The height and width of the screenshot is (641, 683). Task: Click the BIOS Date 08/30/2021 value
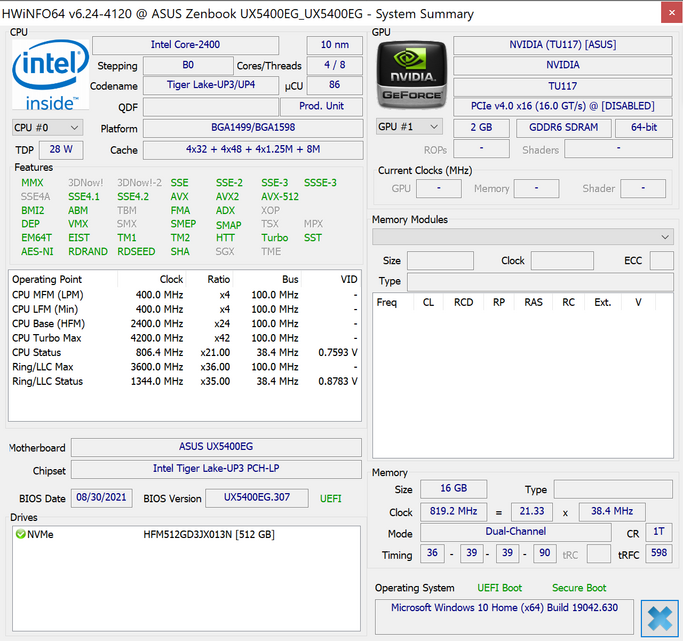101,498
